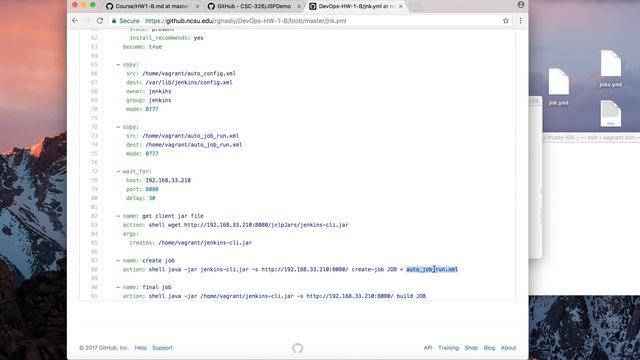Click 'final job' name text

(x=157, y=287)
